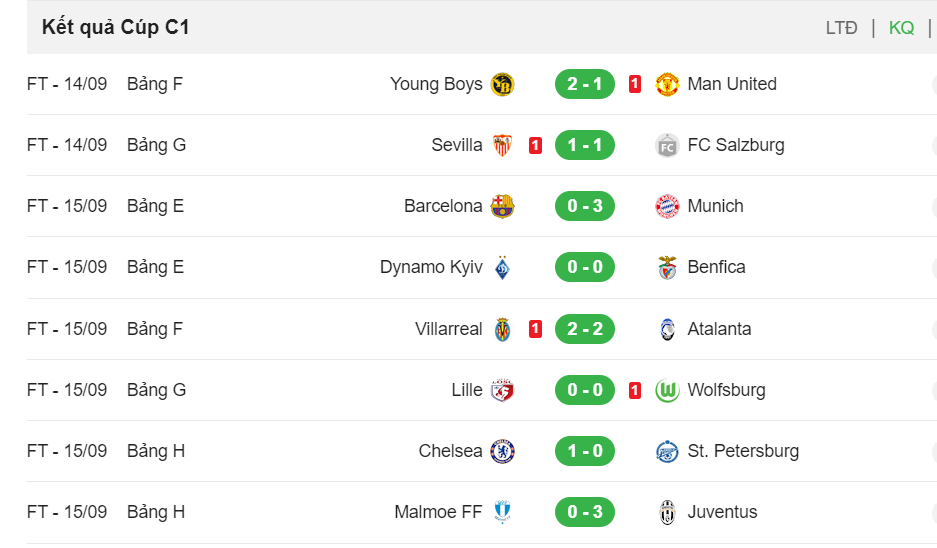
Task: Open the St. Petersburg team link
Action: point(743,451)
